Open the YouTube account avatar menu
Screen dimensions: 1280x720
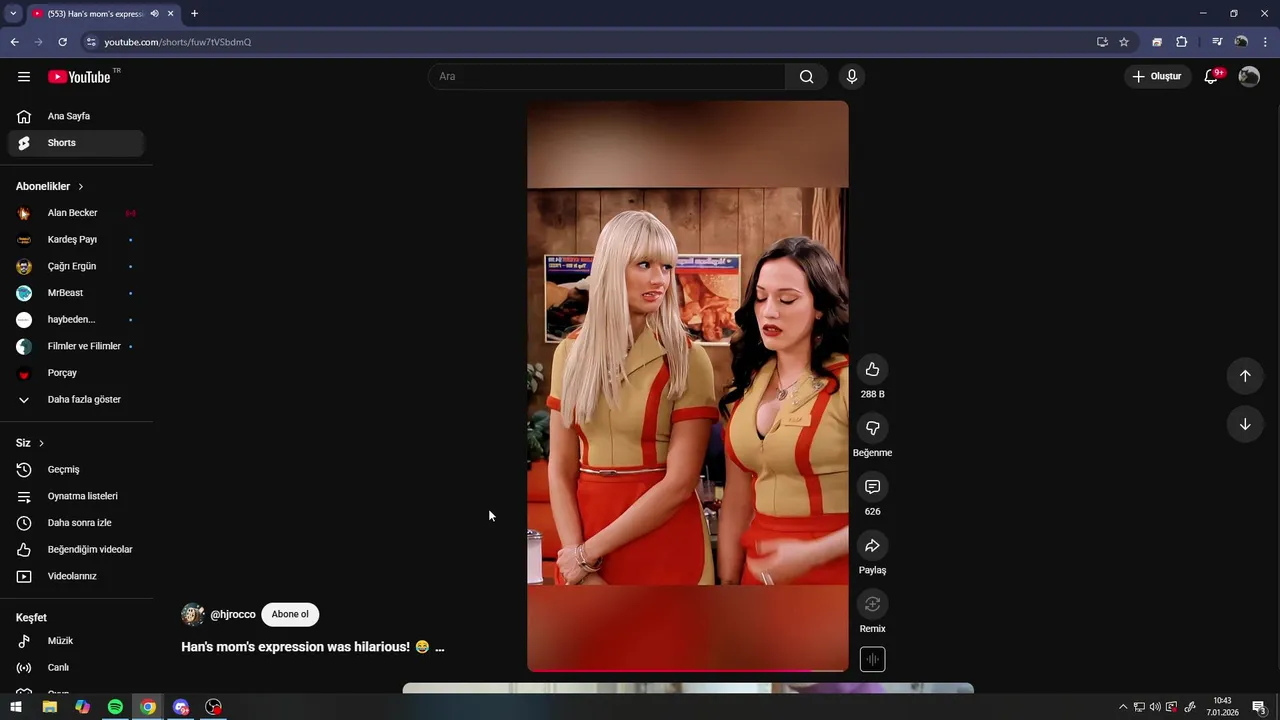pos(1249,77)
